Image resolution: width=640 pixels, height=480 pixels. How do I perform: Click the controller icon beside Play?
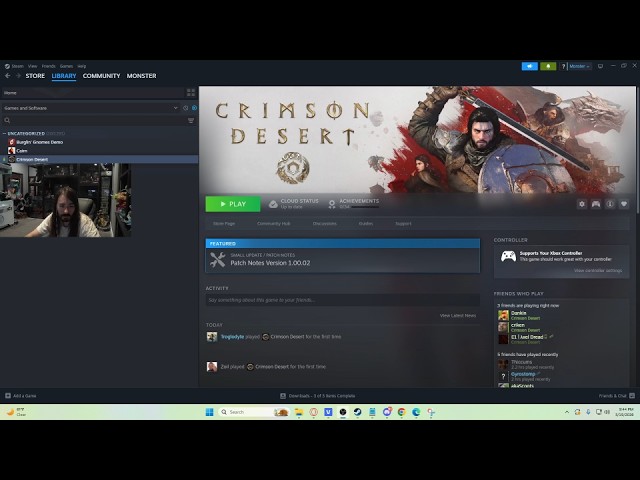(596, 204)
